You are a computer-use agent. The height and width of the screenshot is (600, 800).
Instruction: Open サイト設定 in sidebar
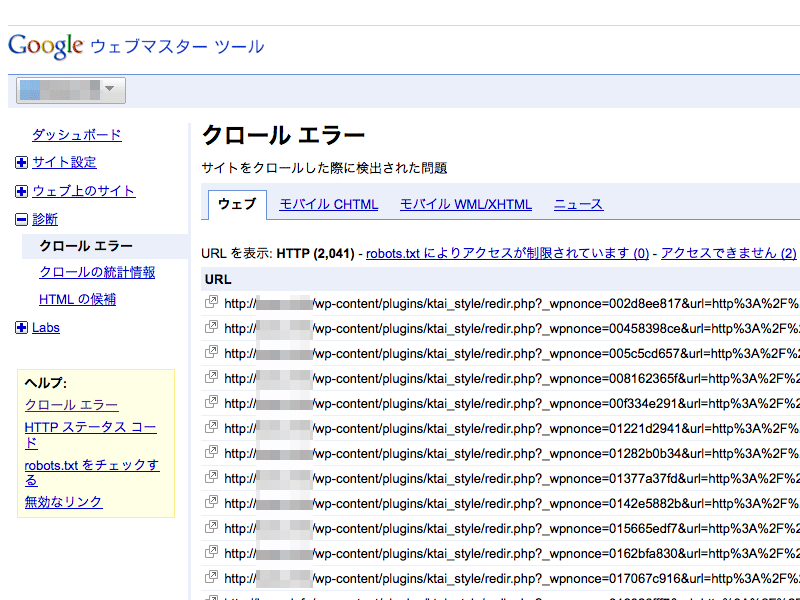(x=64, y=162)
